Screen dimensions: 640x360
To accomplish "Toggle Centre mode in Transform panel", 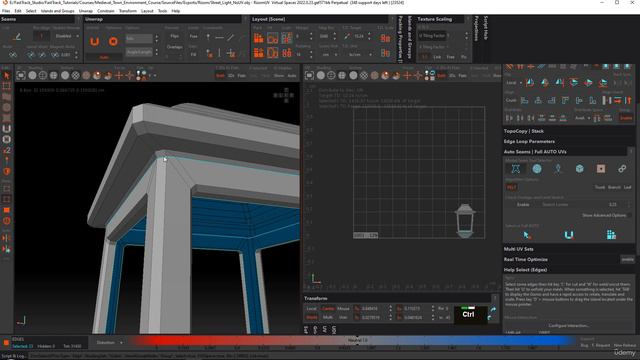I will coord(328,309).
